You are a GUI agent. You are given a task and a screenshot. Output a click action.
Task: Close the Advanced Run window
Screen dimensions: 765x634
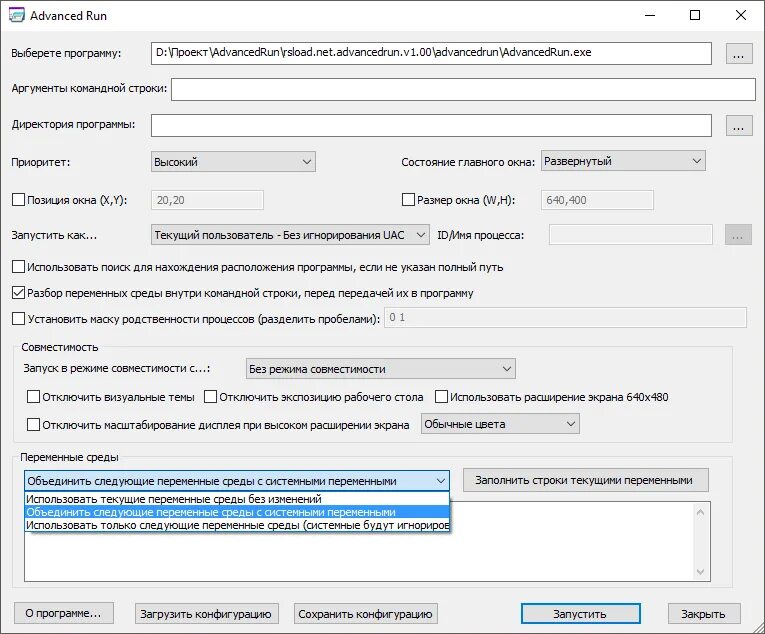click(741, 15)
